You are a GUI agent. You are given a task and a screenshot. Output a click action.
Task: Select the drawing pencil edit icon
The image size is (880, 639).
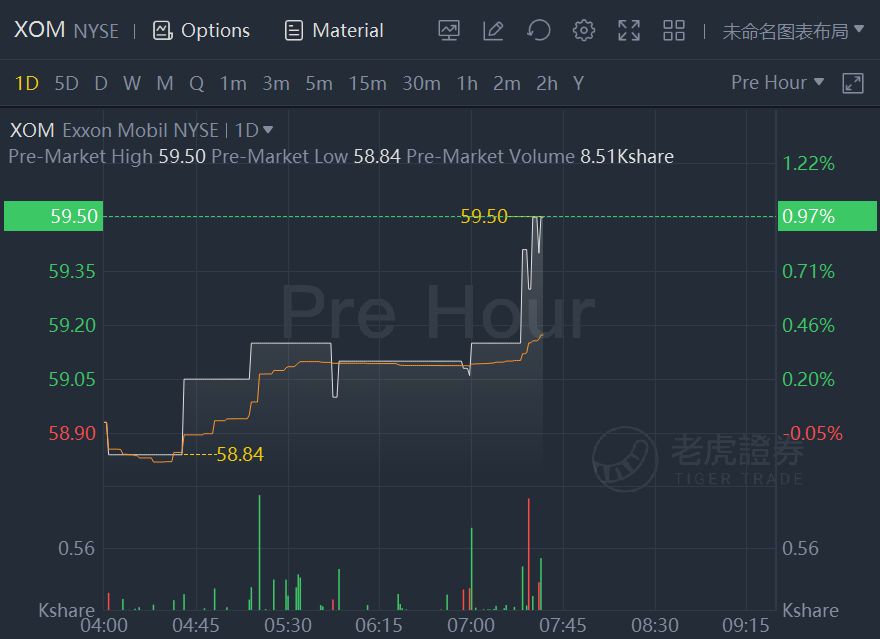coord(493,30)
